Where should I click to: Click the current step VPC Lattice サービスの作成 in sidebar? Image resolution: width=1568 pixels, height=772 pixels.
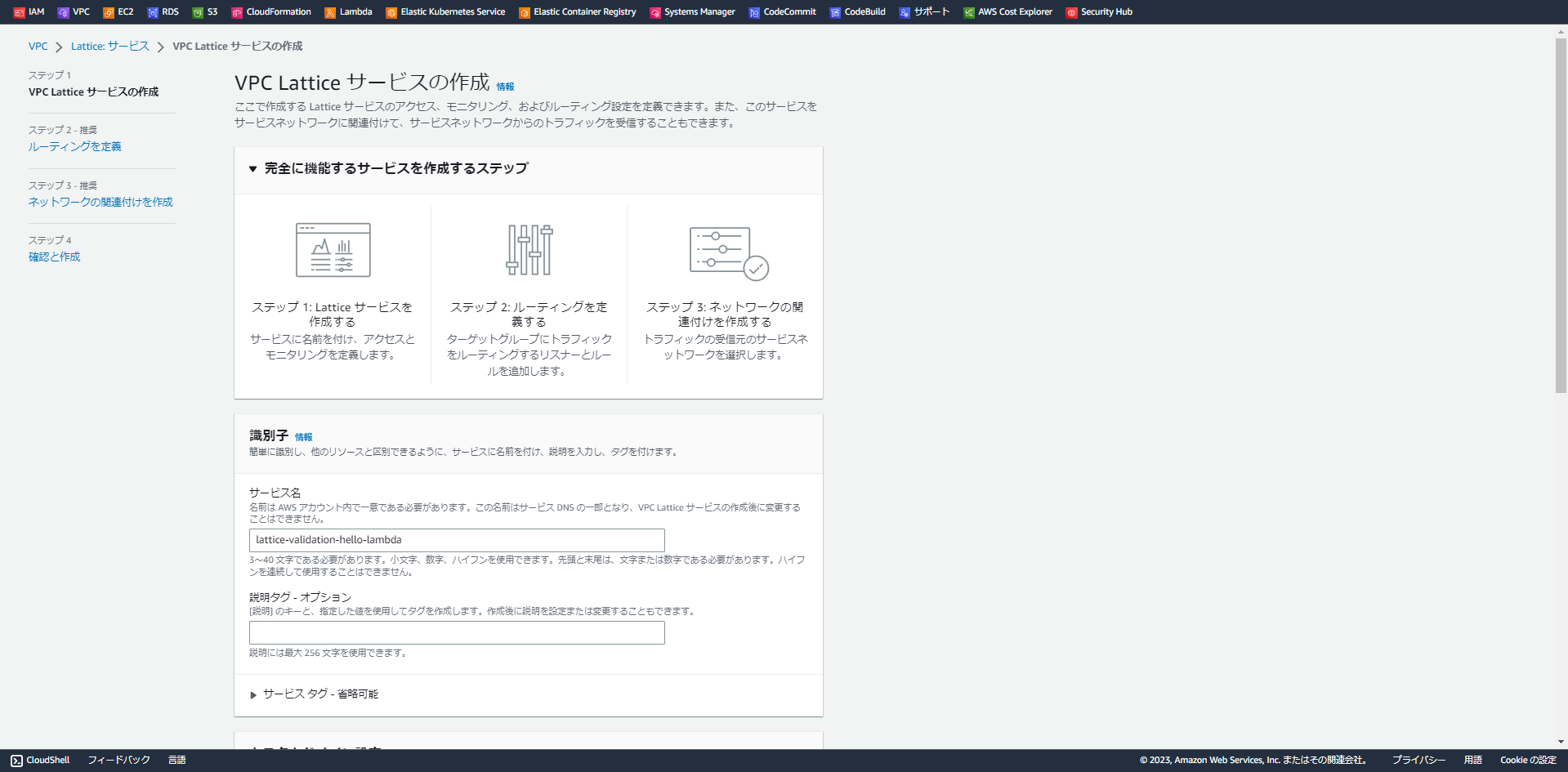pos(94,92)
